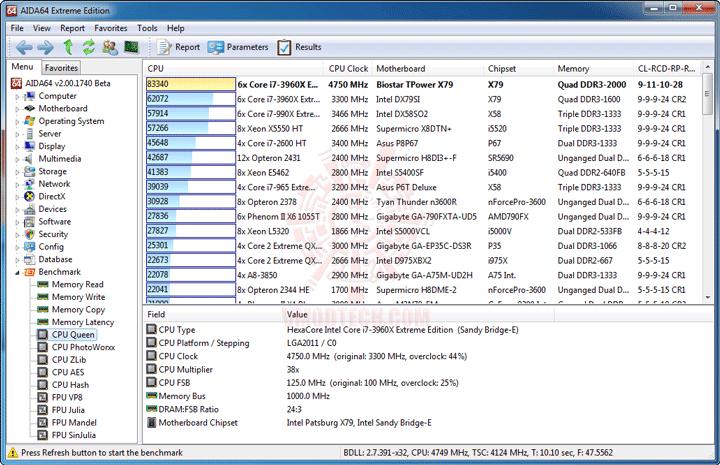
Task: Click the monitor graph icon in toolbar
Action: 131,47
